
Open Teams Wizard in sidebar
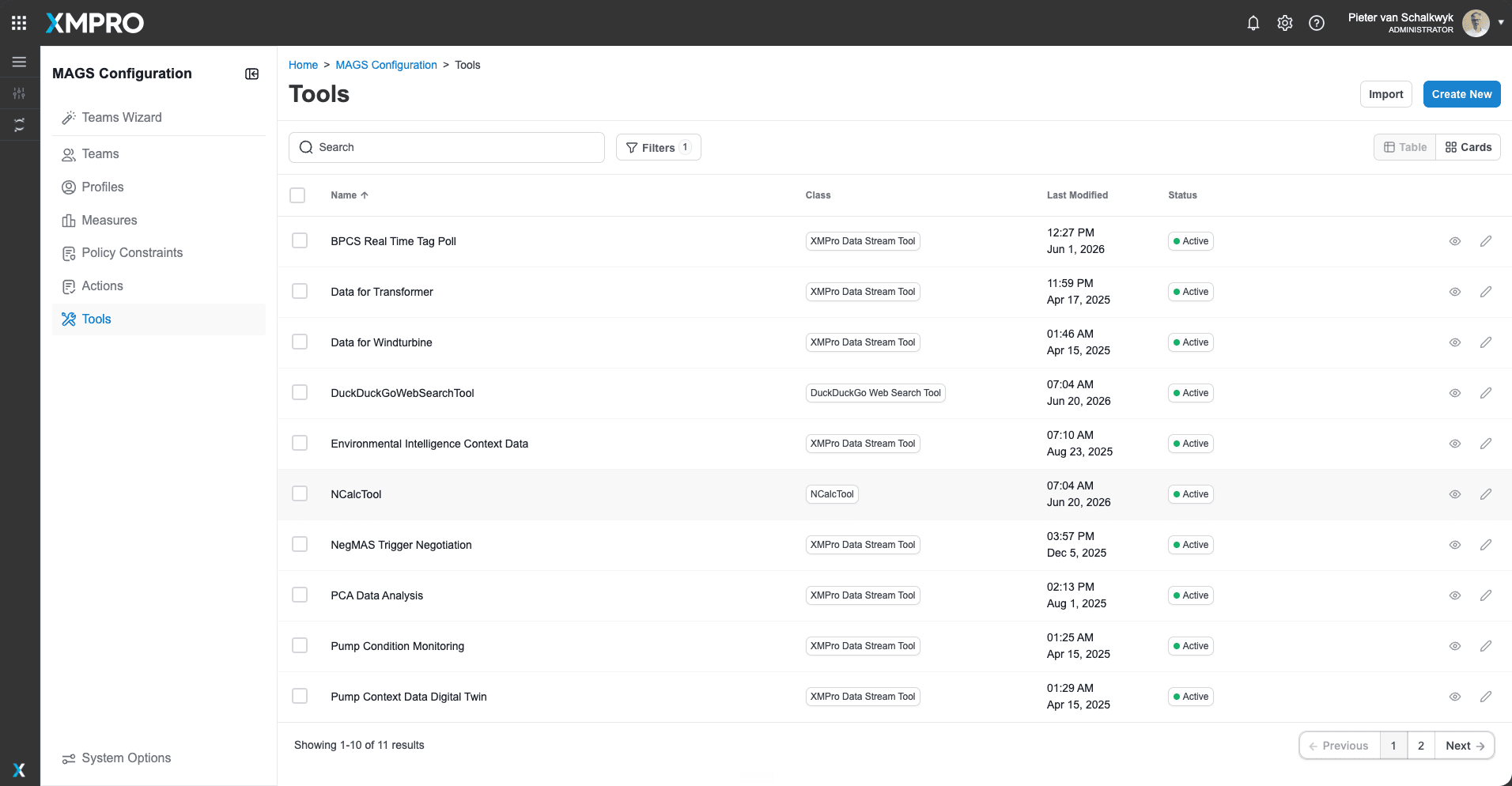pyautogui.click(x=158, y=117)
